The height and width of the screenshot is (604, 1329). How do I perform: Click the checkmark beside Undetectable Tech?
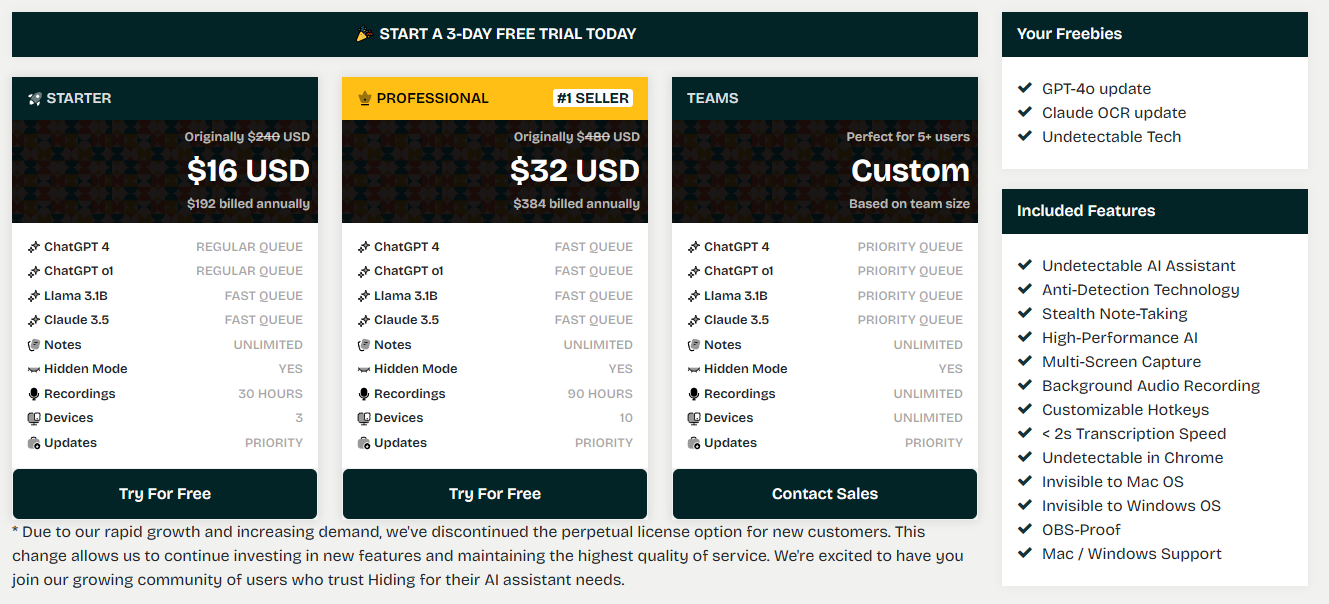click(1024, 136)
